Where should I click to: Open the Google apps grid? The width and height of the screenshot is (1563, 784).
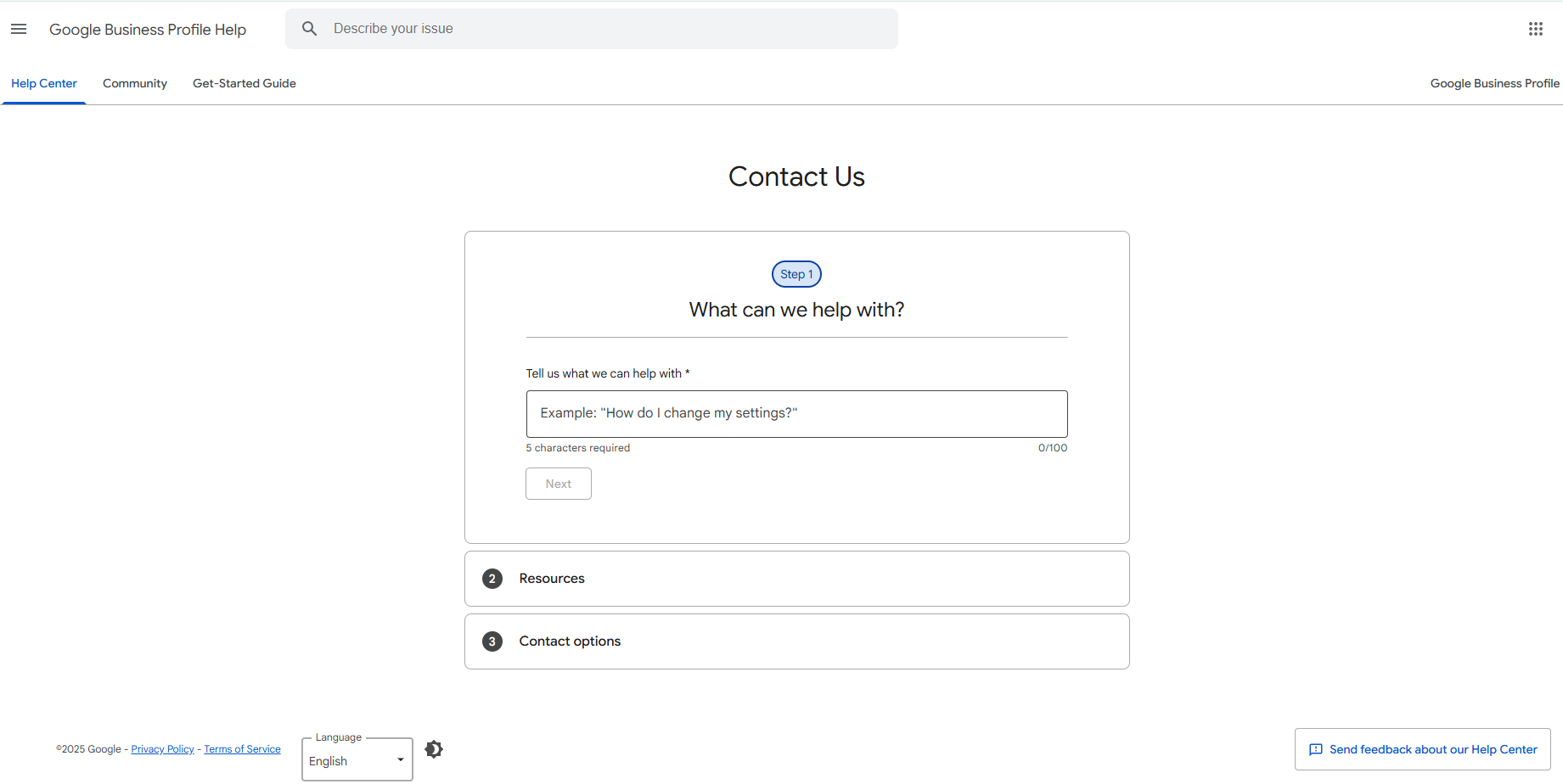1535,28
